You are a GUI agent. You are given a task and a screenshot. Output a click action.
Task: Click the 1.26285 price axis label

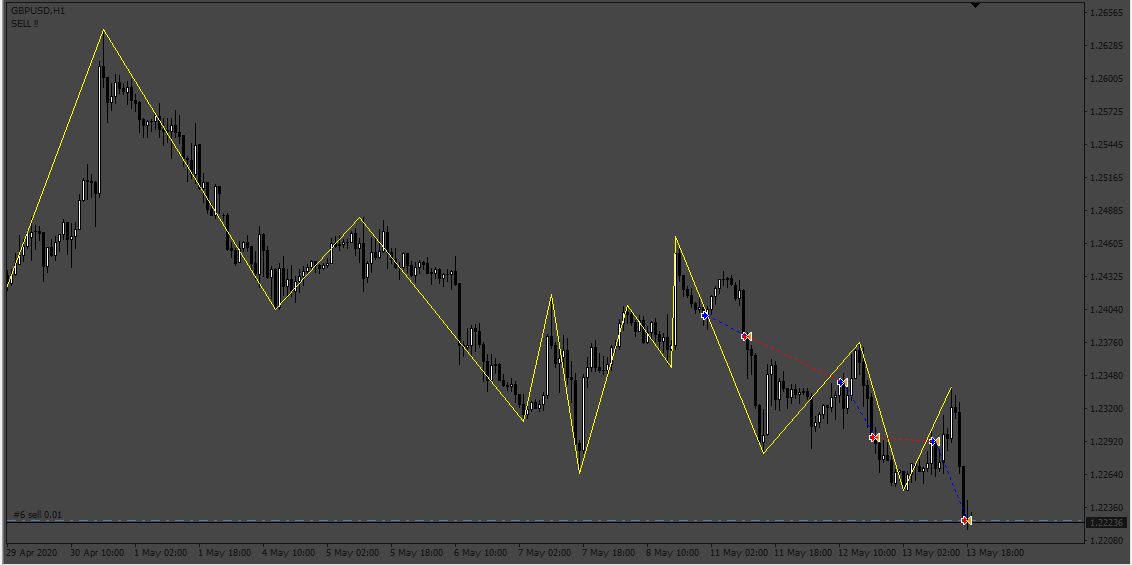pos(1105,45)
